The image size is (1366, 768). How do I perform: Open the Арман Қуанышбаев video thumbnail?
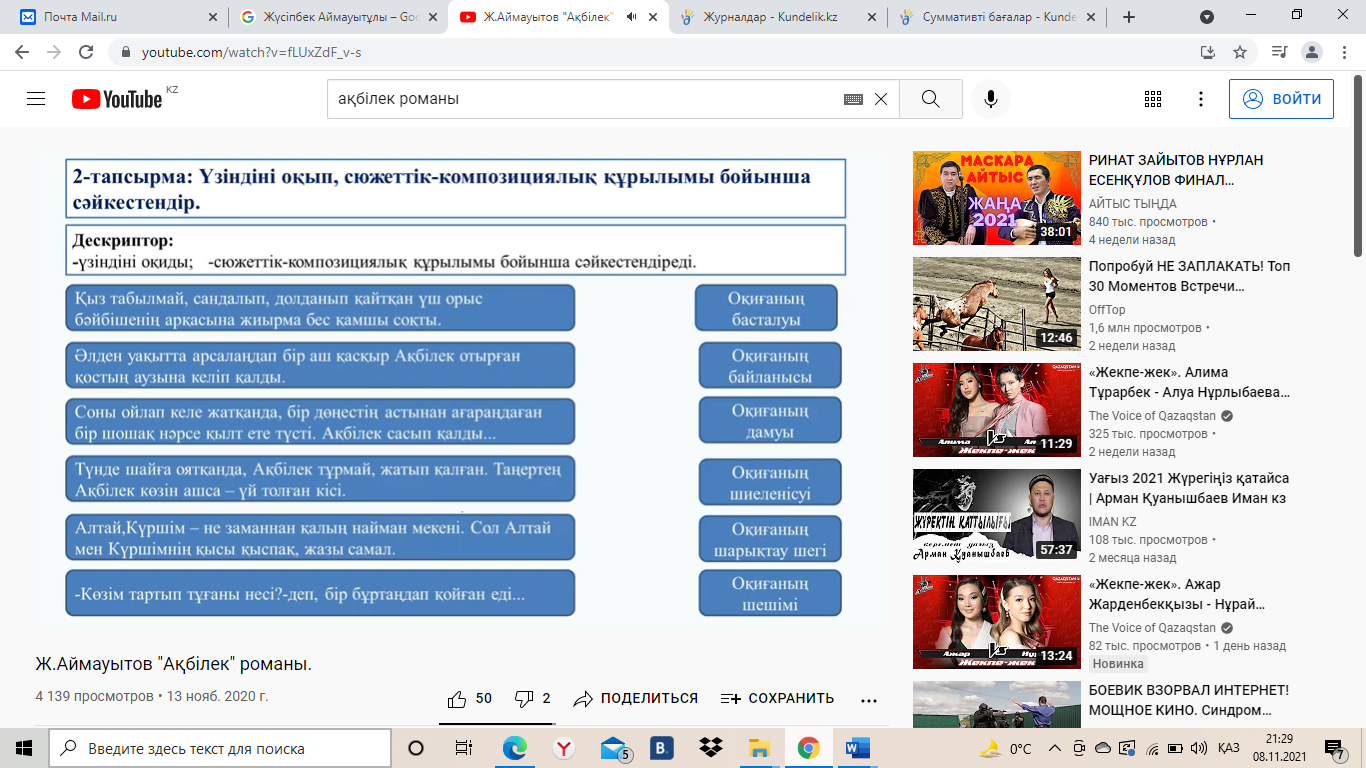(996, 516)
